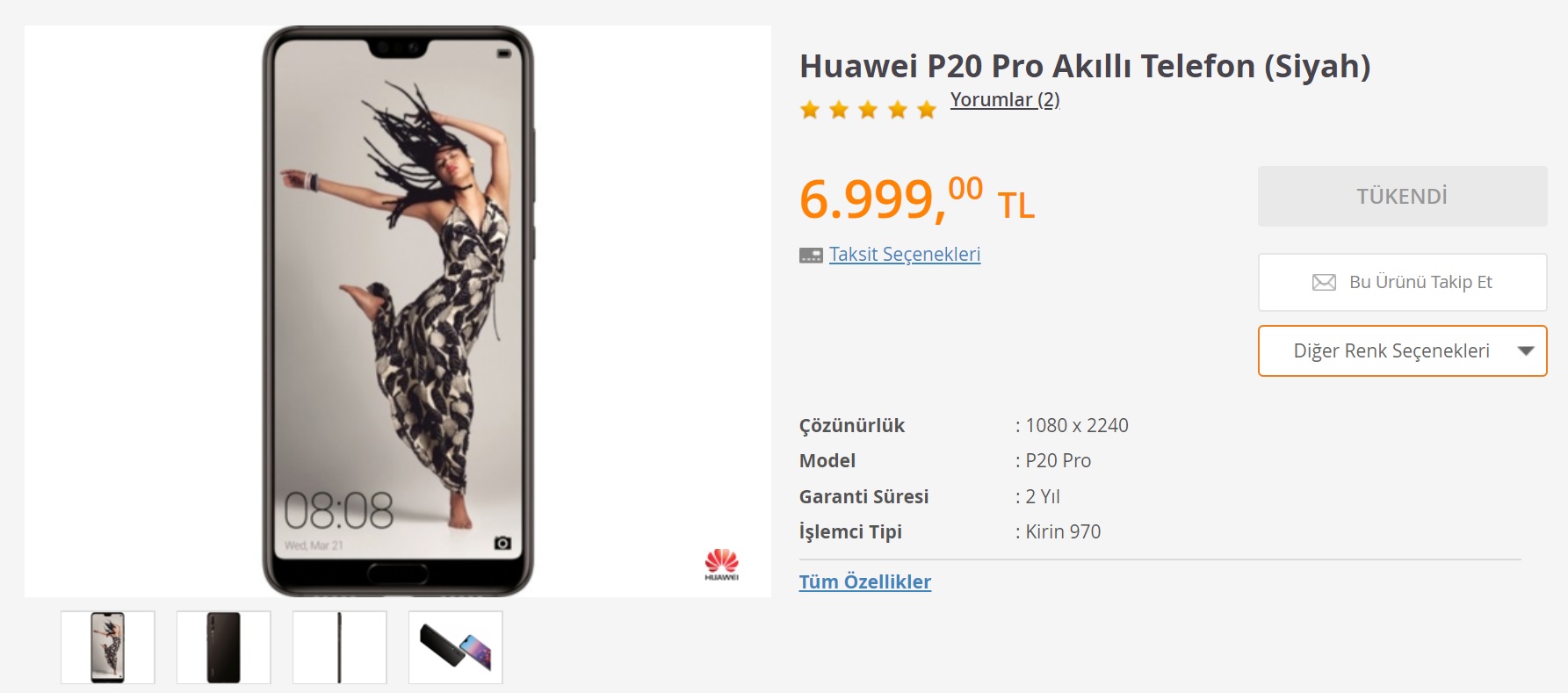1568x693 pixels.
Task: Click the Bu Ürünü Takip Et button
Action: pos(1402,282)
